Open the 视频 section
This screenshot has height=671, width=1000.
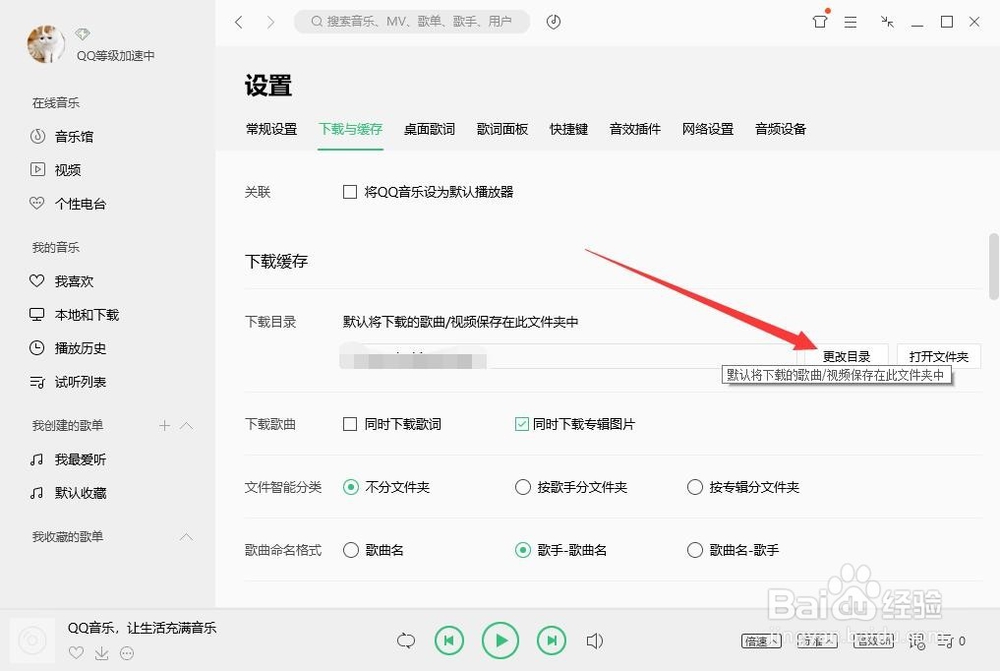click(x=58, y=169)
